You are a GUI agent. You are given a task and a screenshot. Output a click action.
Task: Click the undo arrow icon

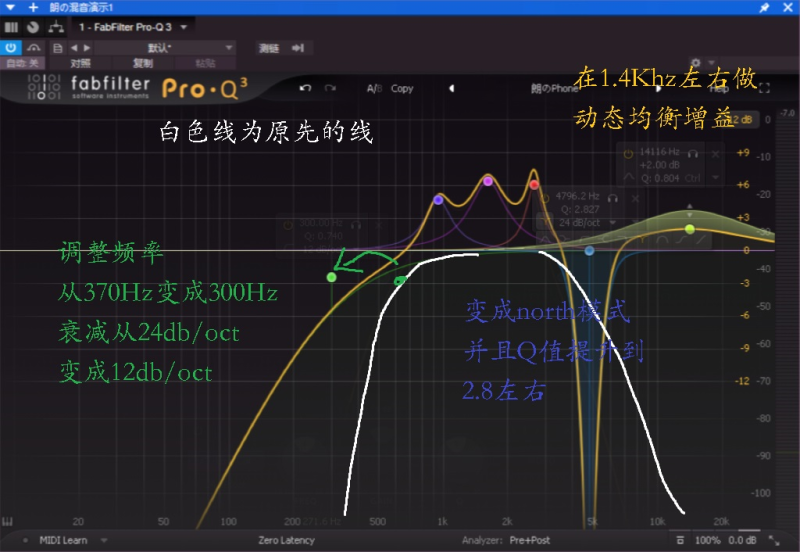[304, 88]
